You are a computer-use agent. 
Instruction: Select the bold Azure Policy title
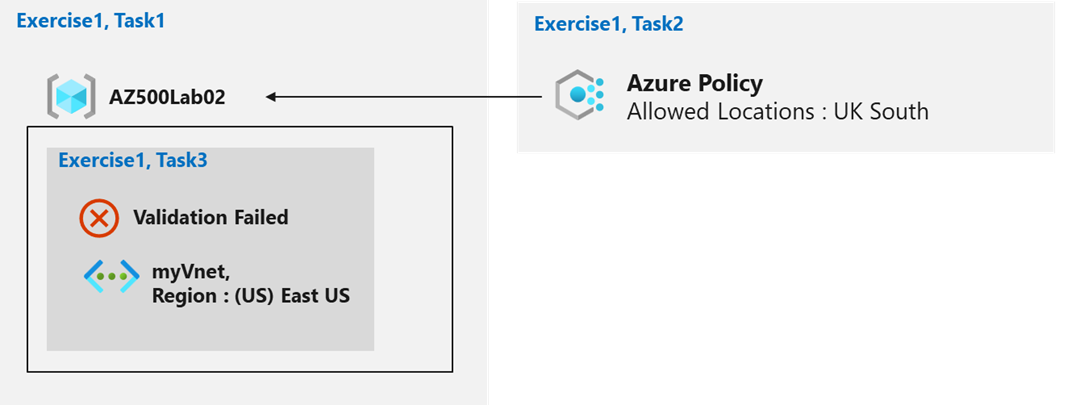tap(694, 83)
